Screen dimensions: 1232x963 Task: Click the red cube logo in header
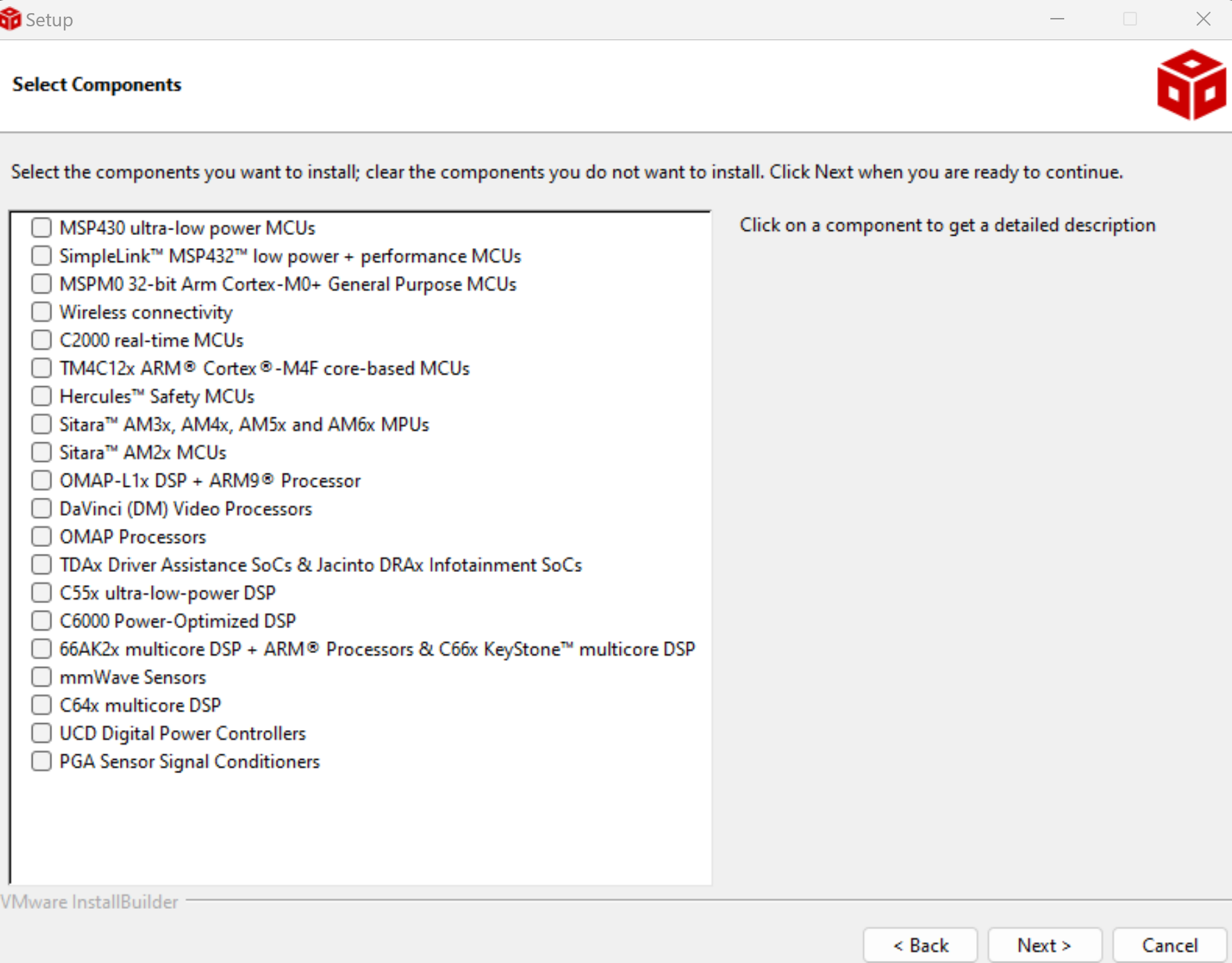[1190, 85]
